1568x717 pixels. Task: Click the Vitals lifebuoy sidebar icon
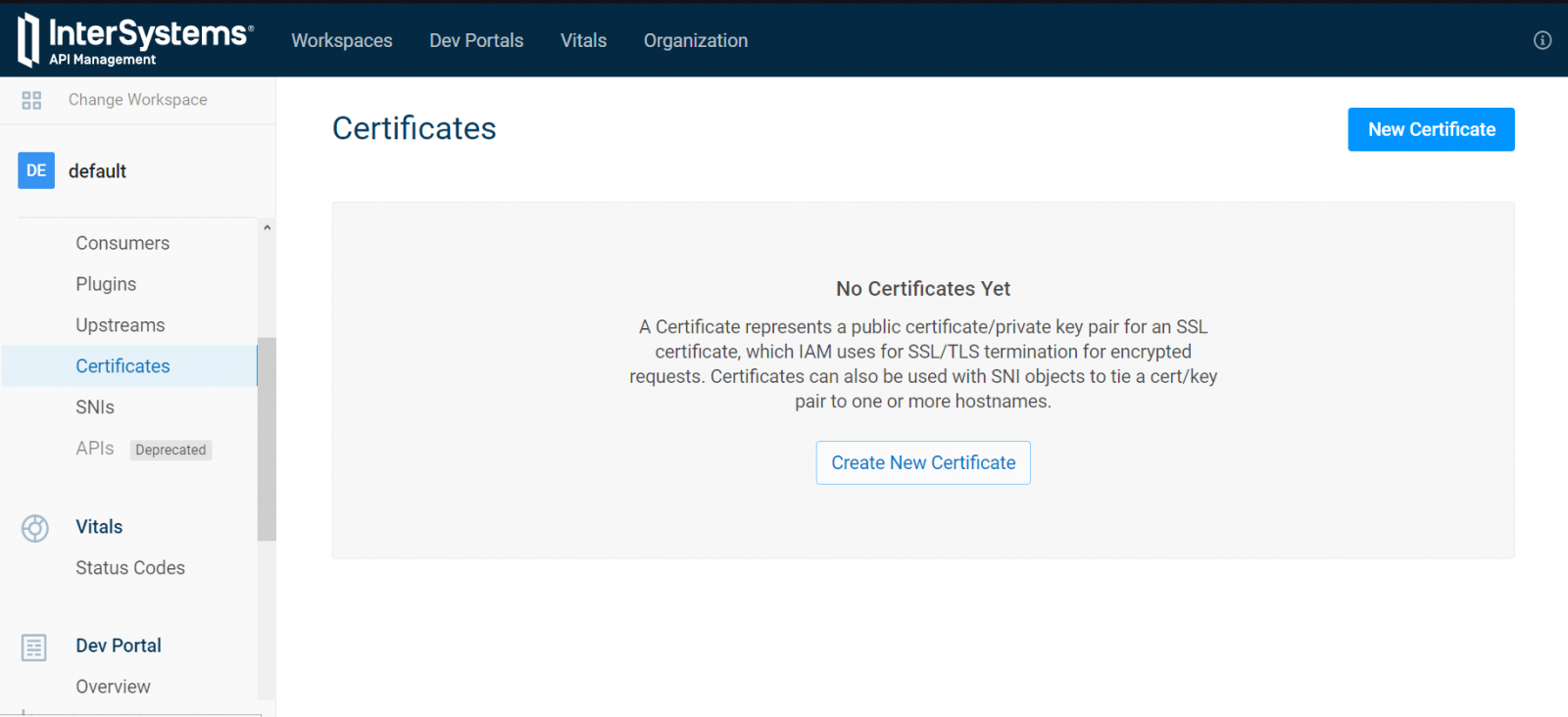[35, 528]
